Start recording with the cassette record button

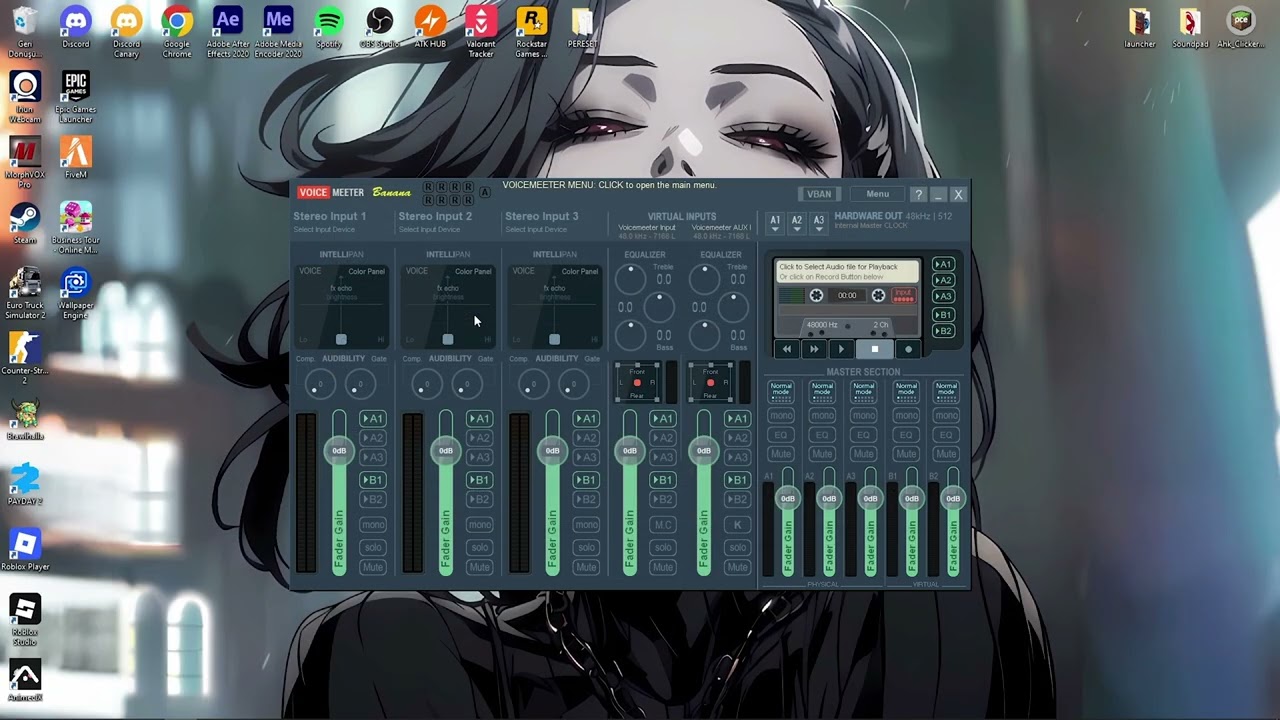click(908, 349)
